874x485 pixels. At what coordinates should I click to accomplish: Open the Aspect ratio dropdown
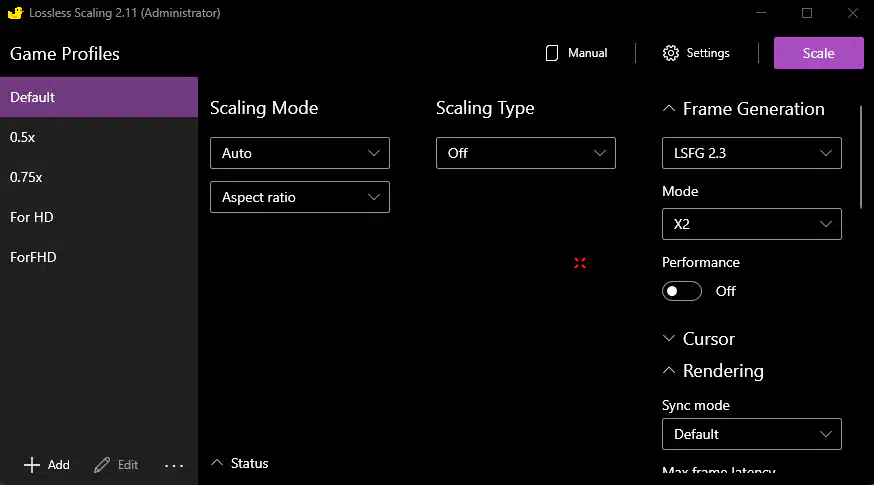(x=300, y=197)
